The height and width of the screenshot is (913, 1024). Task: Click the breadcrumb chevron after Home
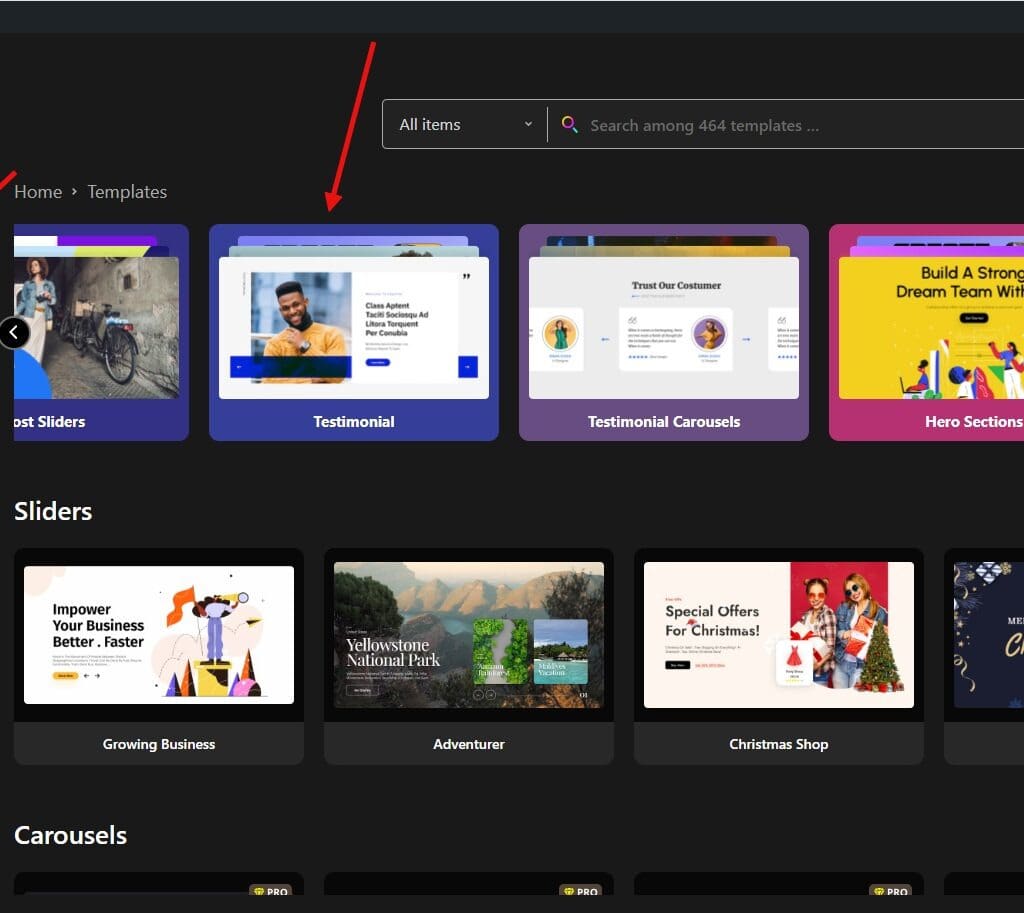click(74, 192)
